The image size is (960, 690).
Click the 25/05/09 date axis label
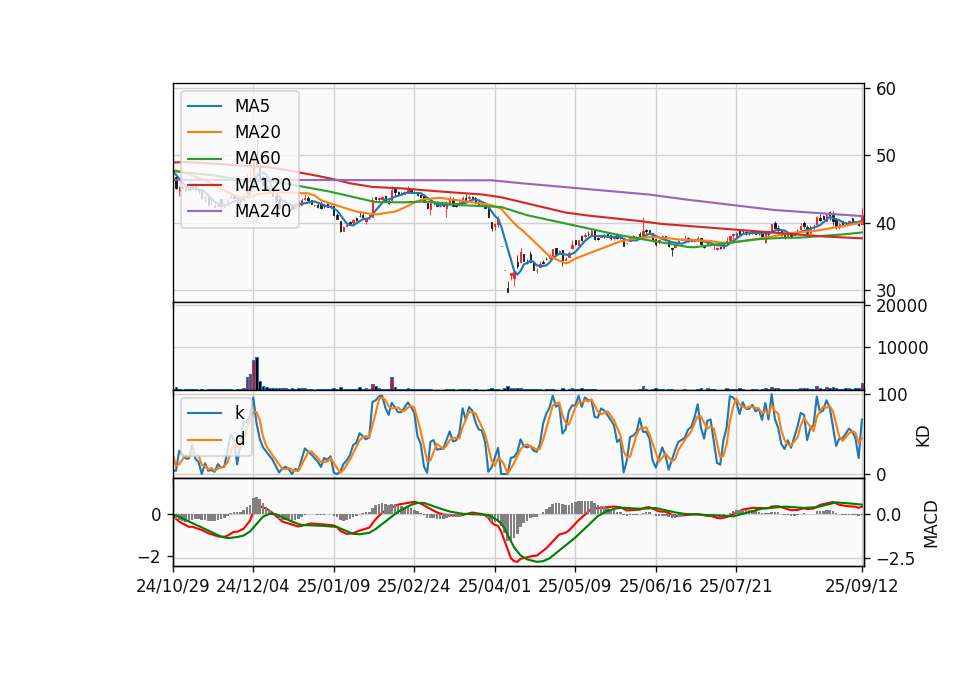tap(575, 586)
